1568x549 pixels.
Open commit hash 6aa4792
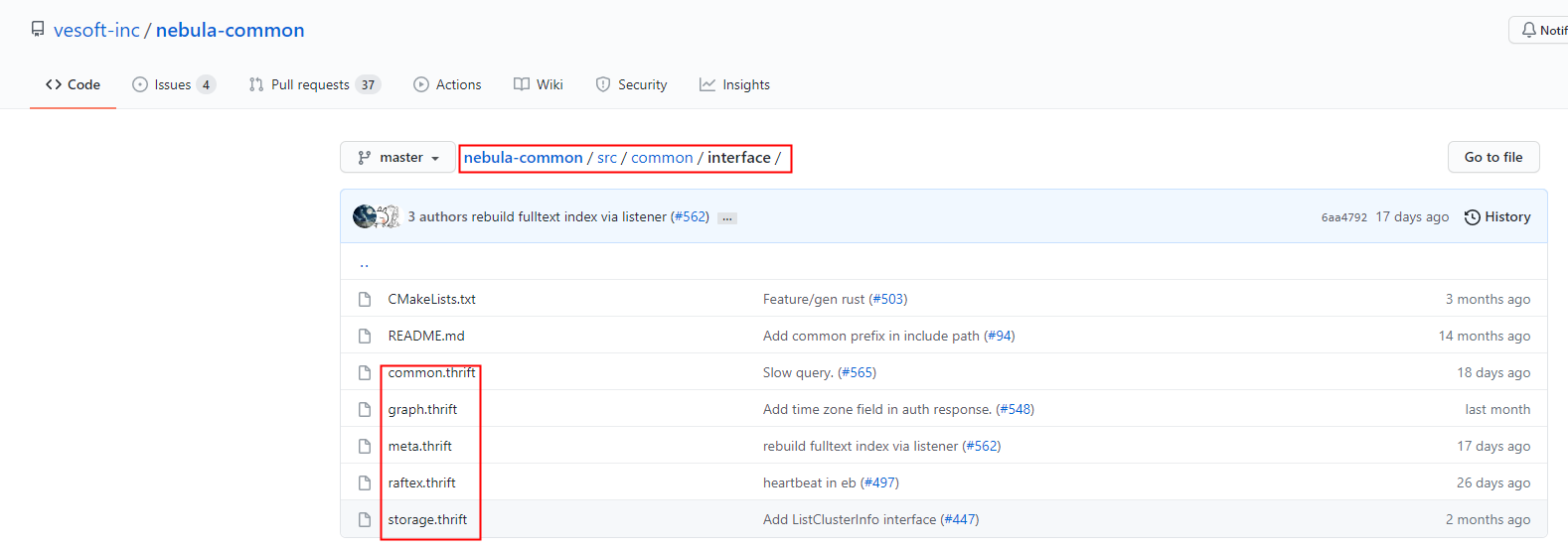(x=1343, y=217)
